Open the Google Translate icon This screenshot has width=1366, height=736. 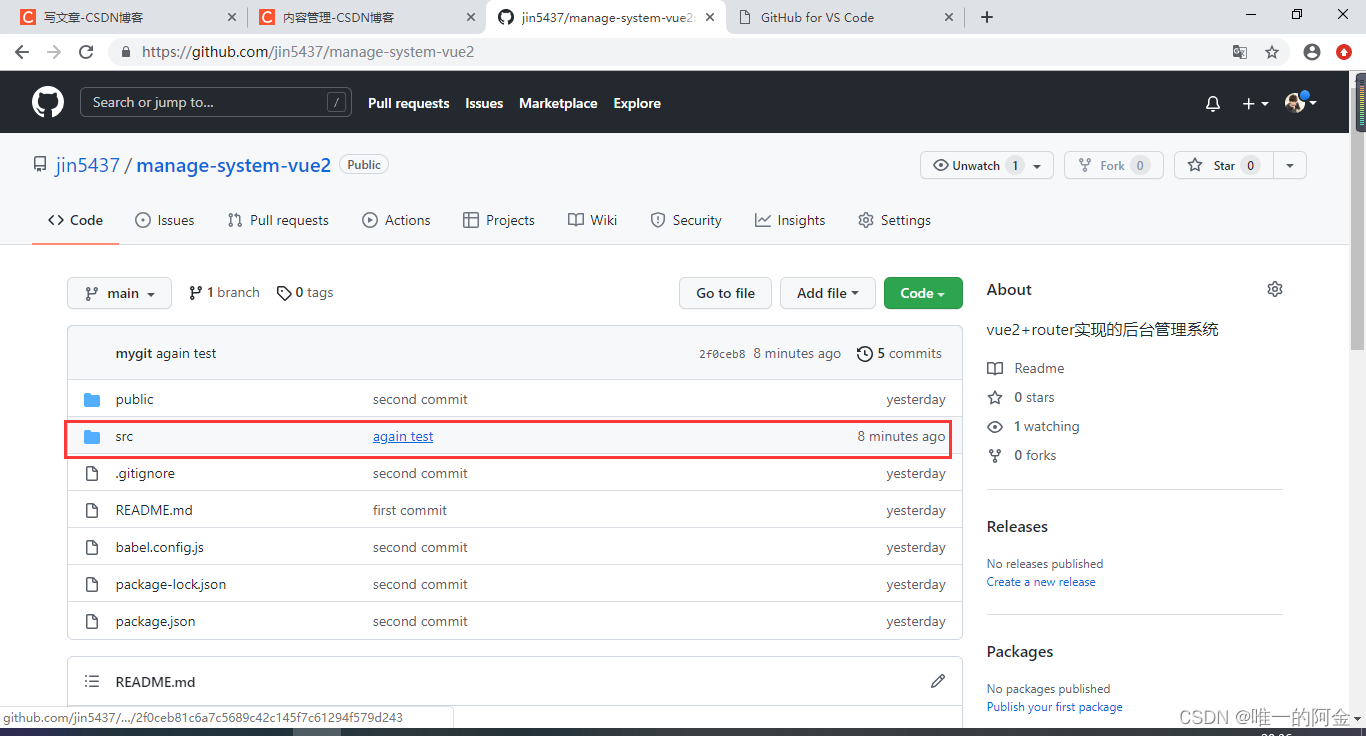click(1240, 52)
